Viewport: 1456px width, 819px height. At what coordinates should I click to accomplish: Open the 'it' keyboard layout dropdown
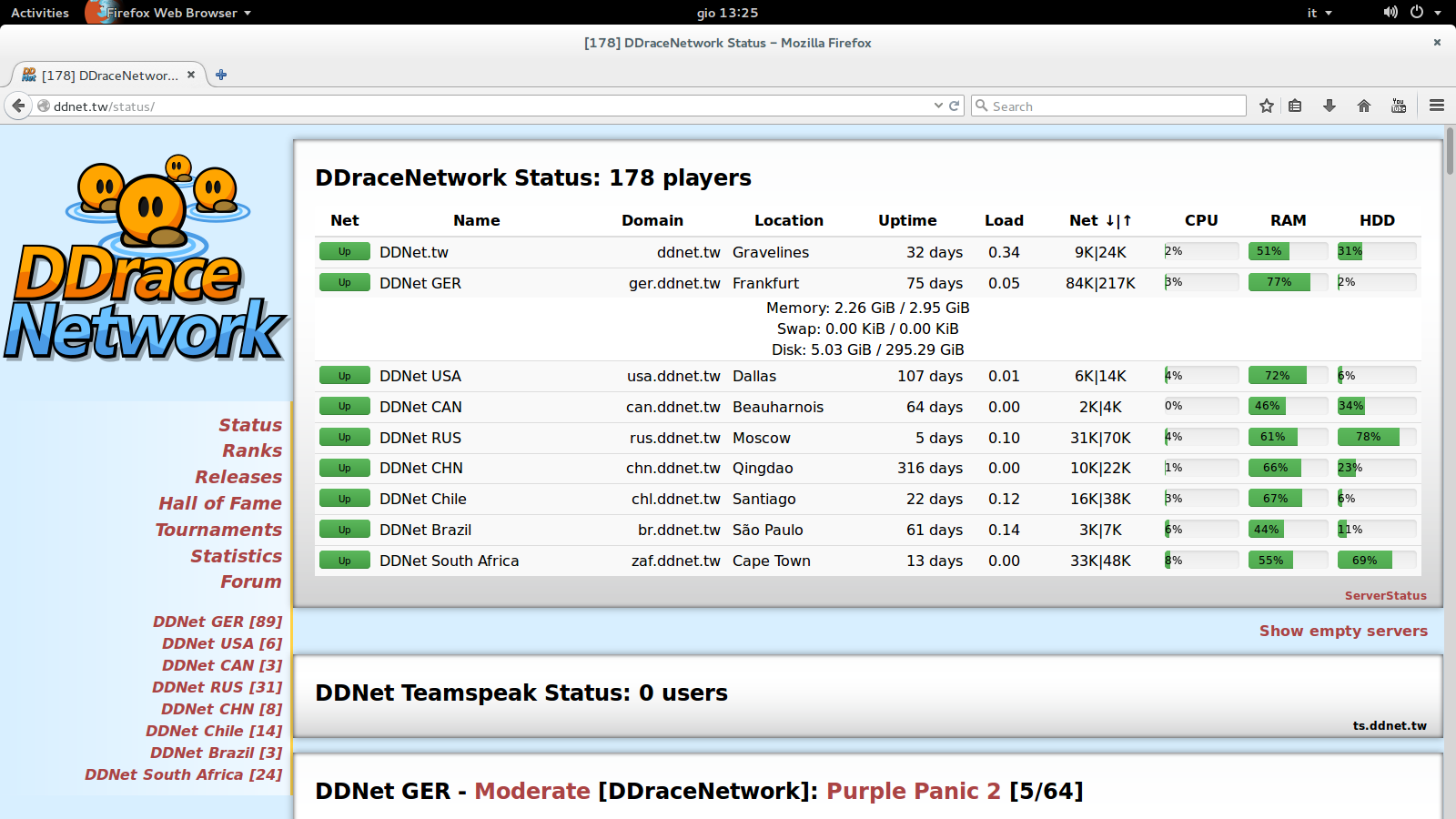(1319, 13)
